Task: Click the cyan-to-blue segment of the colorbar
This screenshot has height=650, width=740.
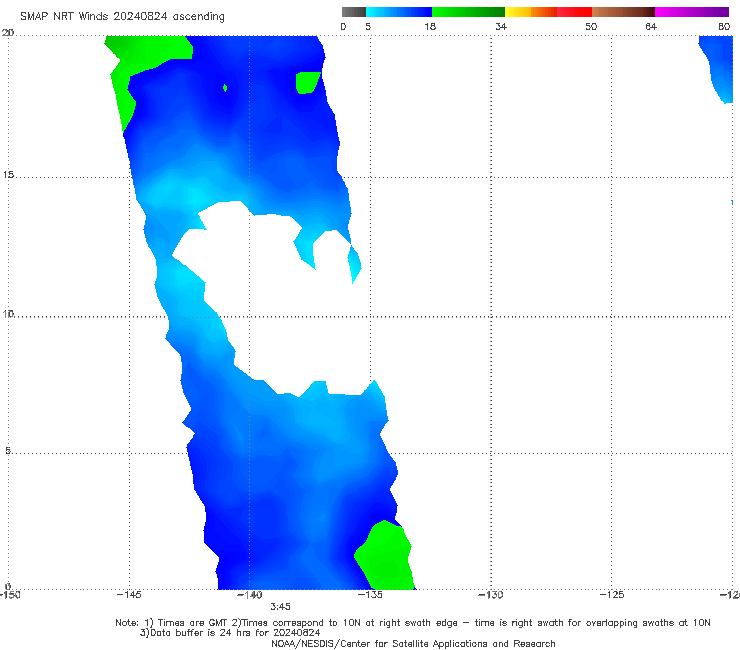Action: [x=399, y=12]
